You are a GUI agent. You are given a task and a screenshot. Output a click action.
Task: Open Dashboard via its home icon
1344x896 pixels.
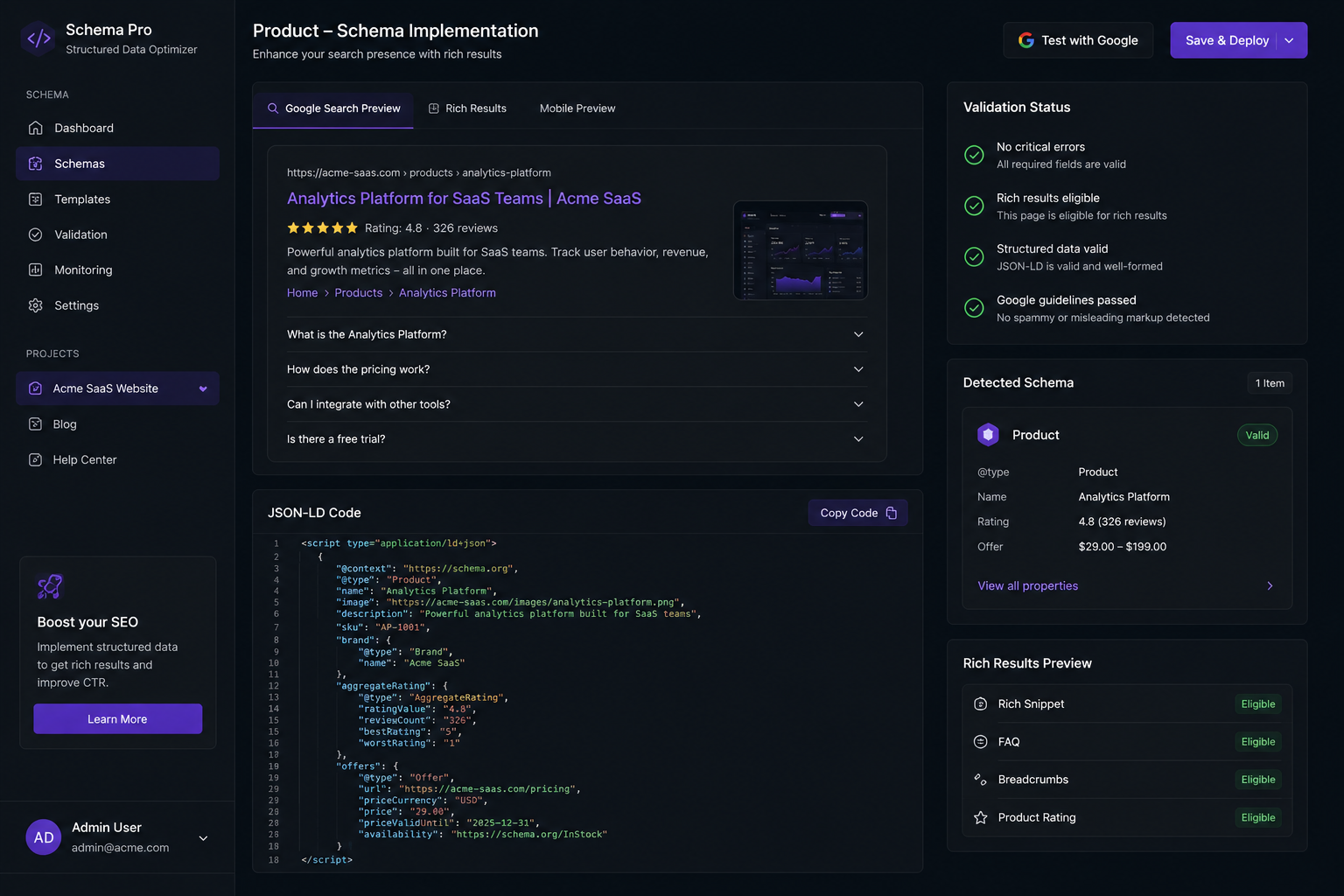tap(35, 128)
